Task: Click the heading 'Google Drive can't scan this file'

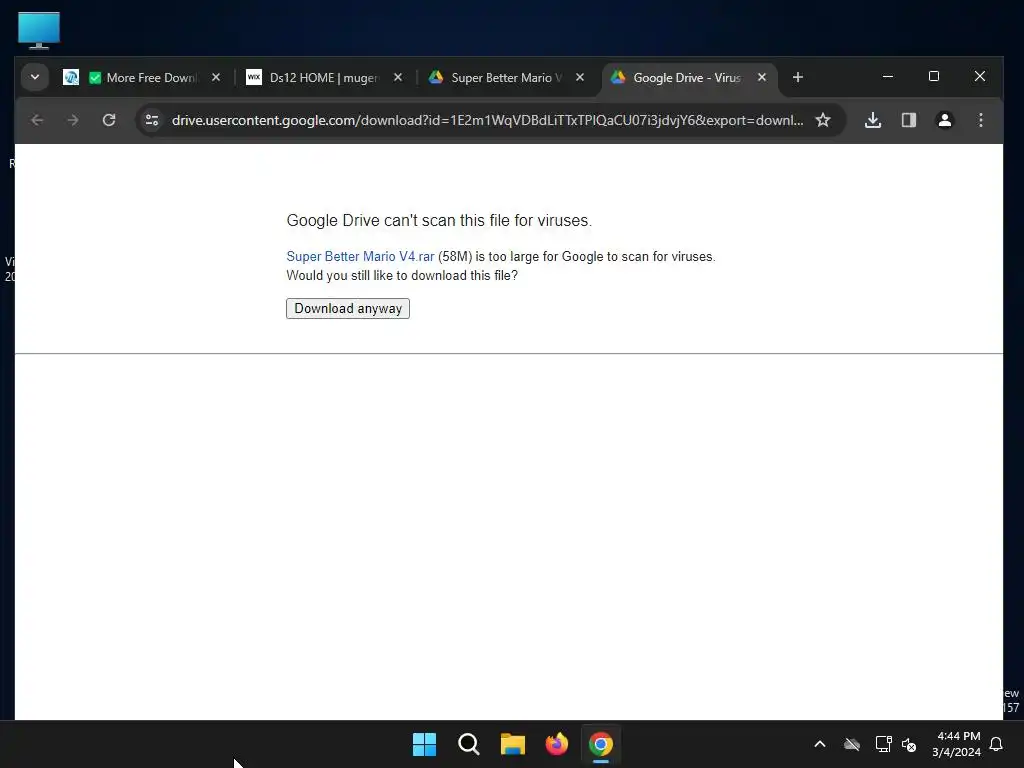Action: tap(439, 221)
